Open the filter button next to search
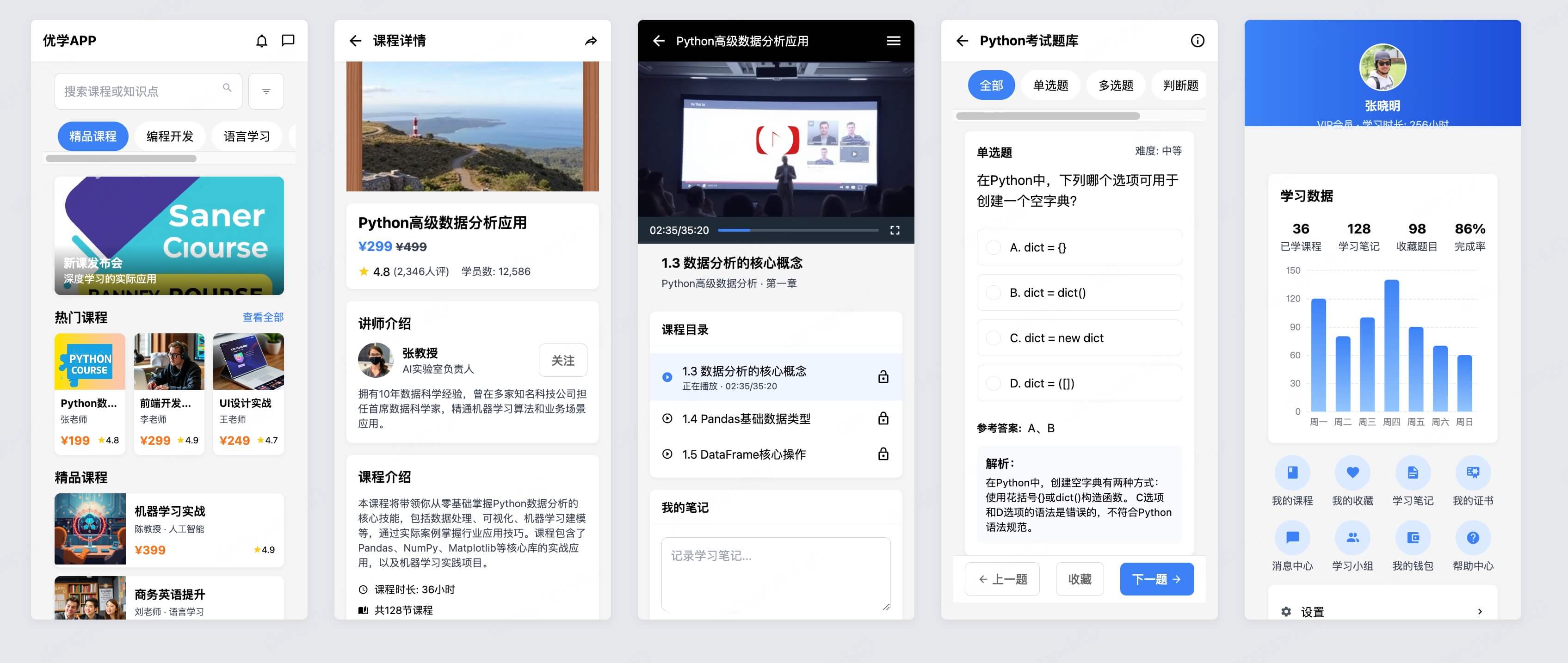Screen dimensions: 1568x663 tap(266, 91)
